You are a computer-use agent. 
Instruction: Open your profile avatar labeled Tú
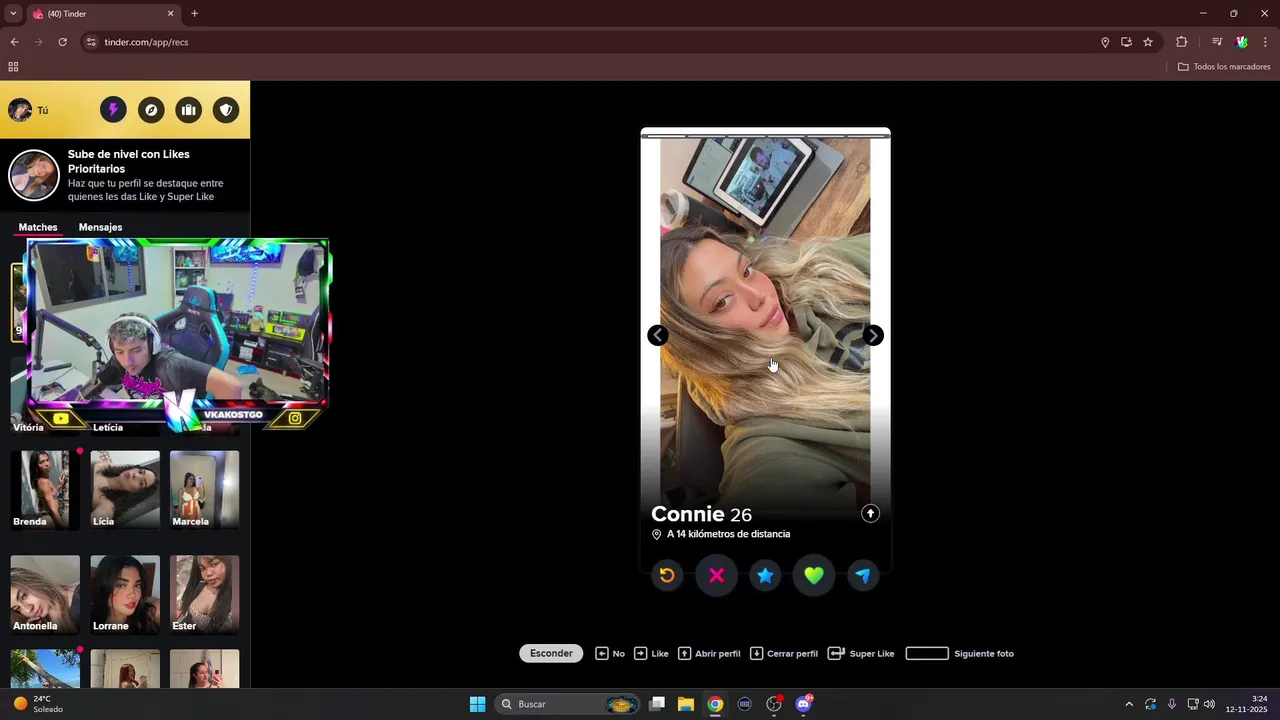click(x=28, y=110)
